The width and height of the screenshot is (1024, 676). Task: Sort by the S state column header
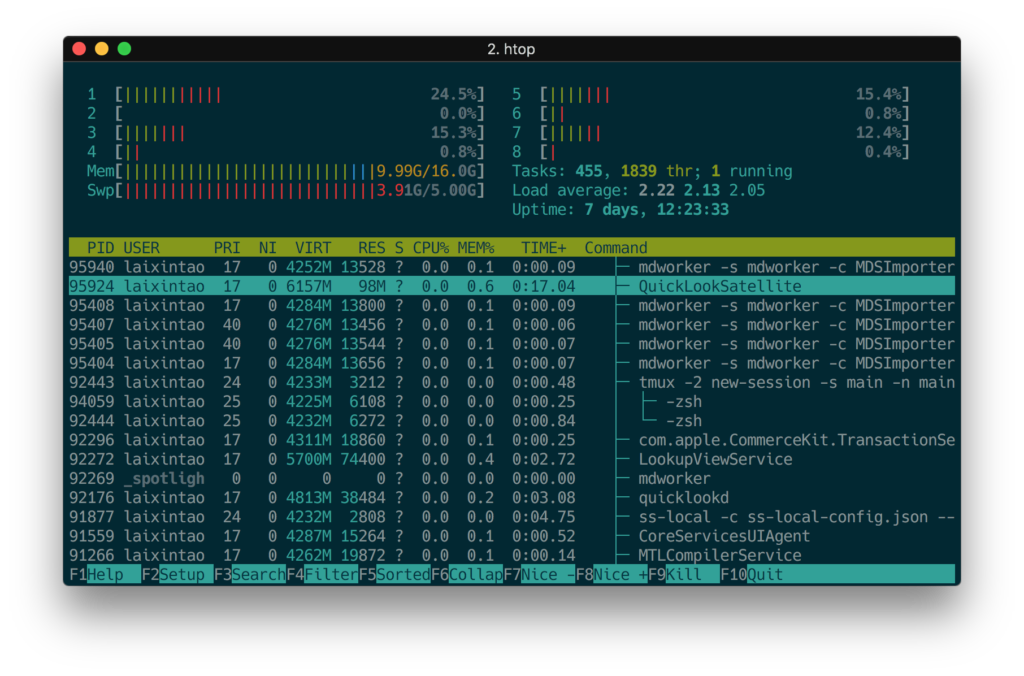[399, 248]
